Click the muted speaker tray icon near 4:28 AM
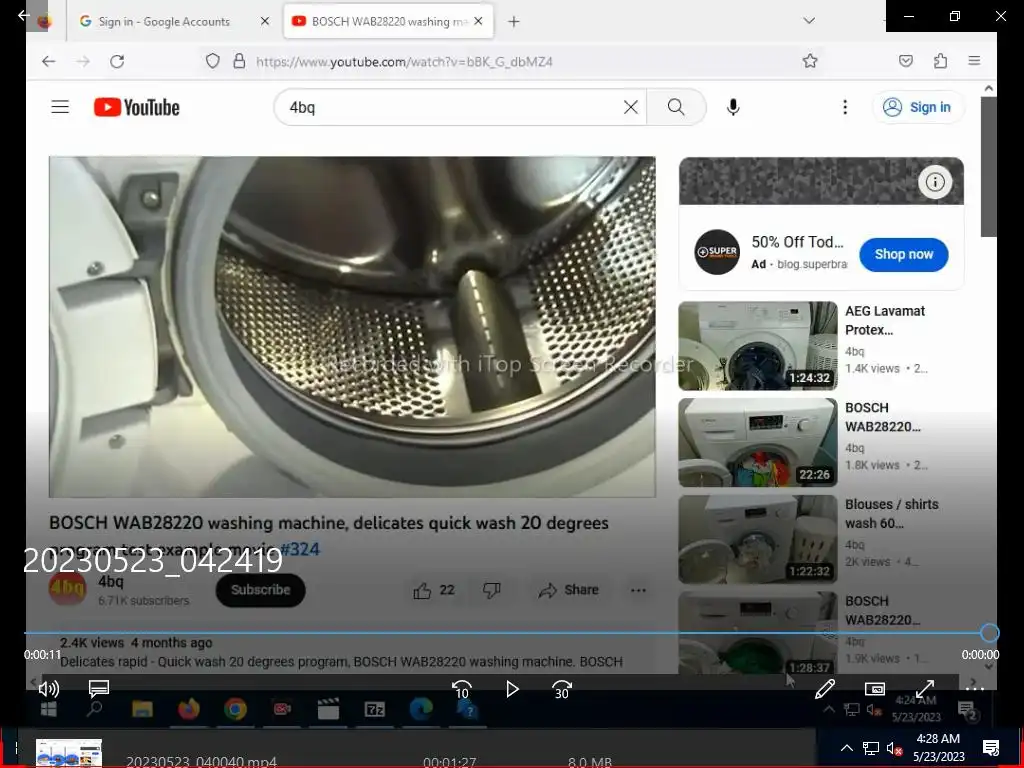 895,748
